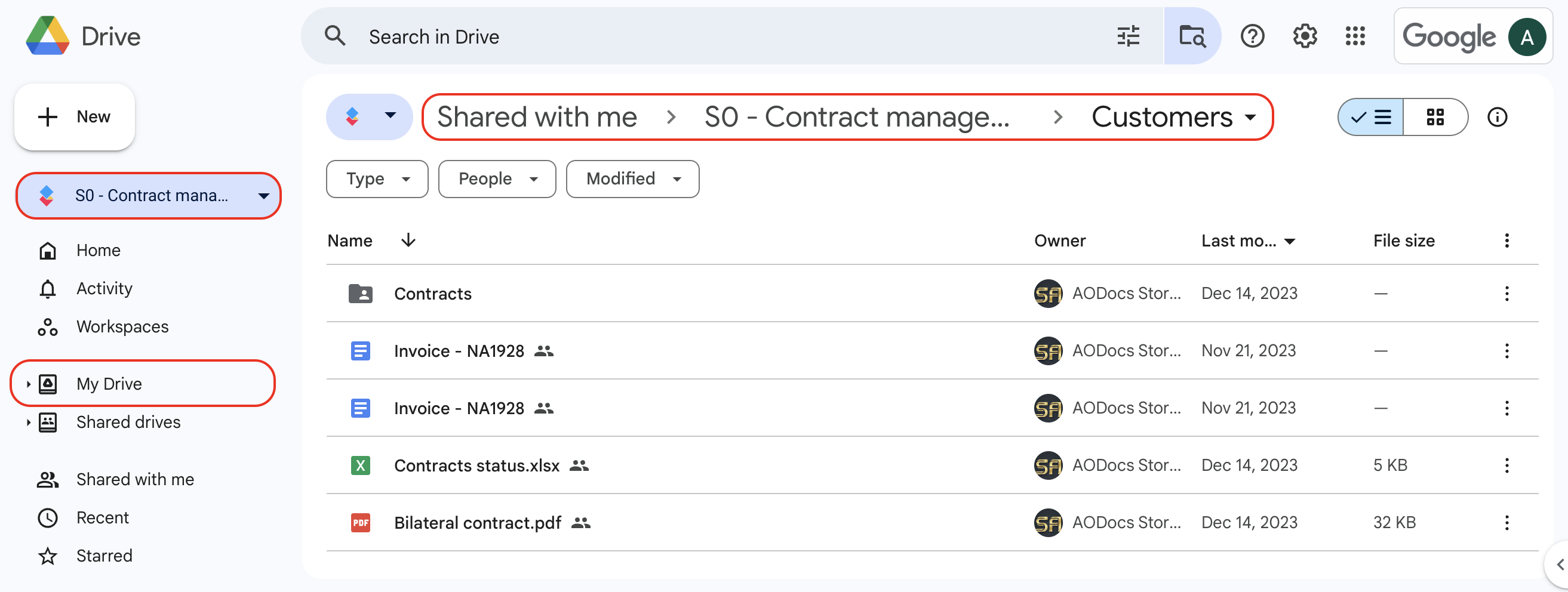Image resolution: width=1568 pixels, height=592 pixels.
Task: Open Workspaces in sidebar
Action: (x=122, y=326)
